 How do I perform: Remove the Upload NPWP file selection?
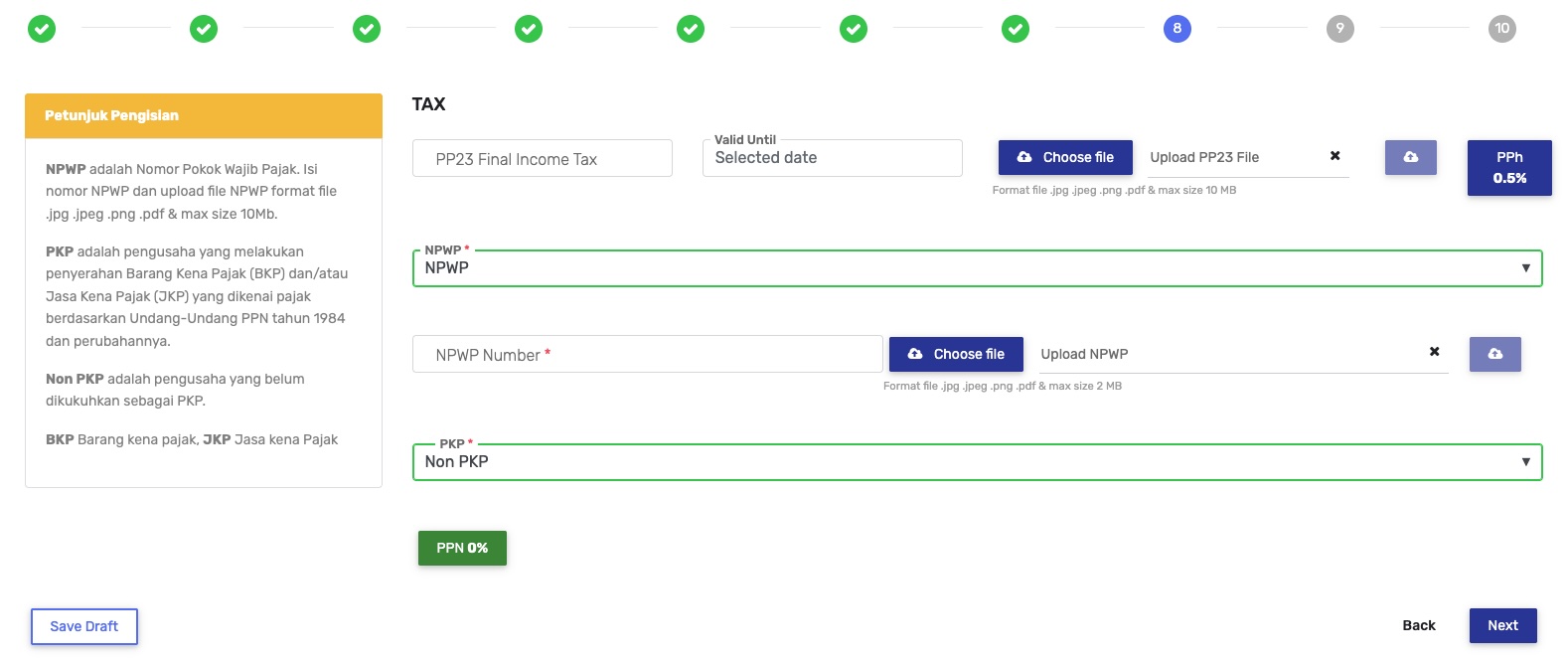(x=1434, y=352)
